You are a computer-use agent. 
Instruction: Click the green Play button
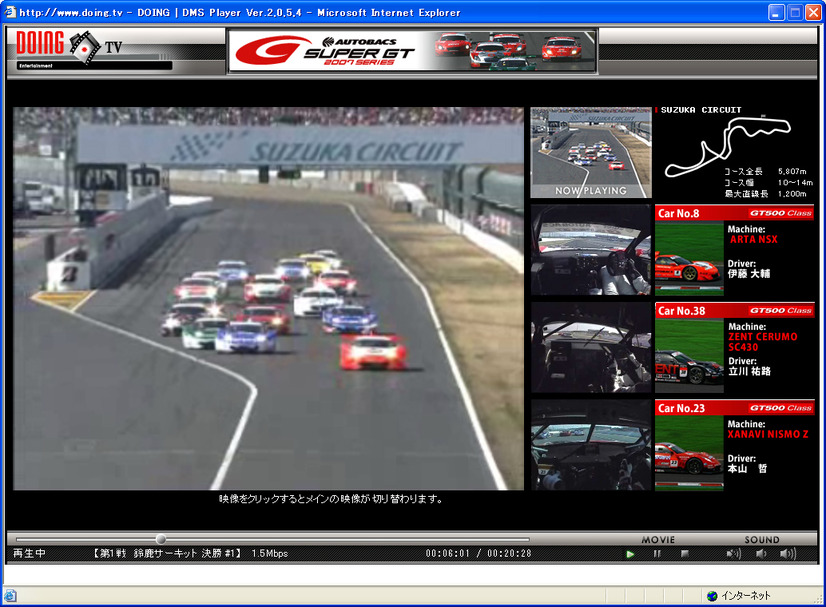point(630,554)
